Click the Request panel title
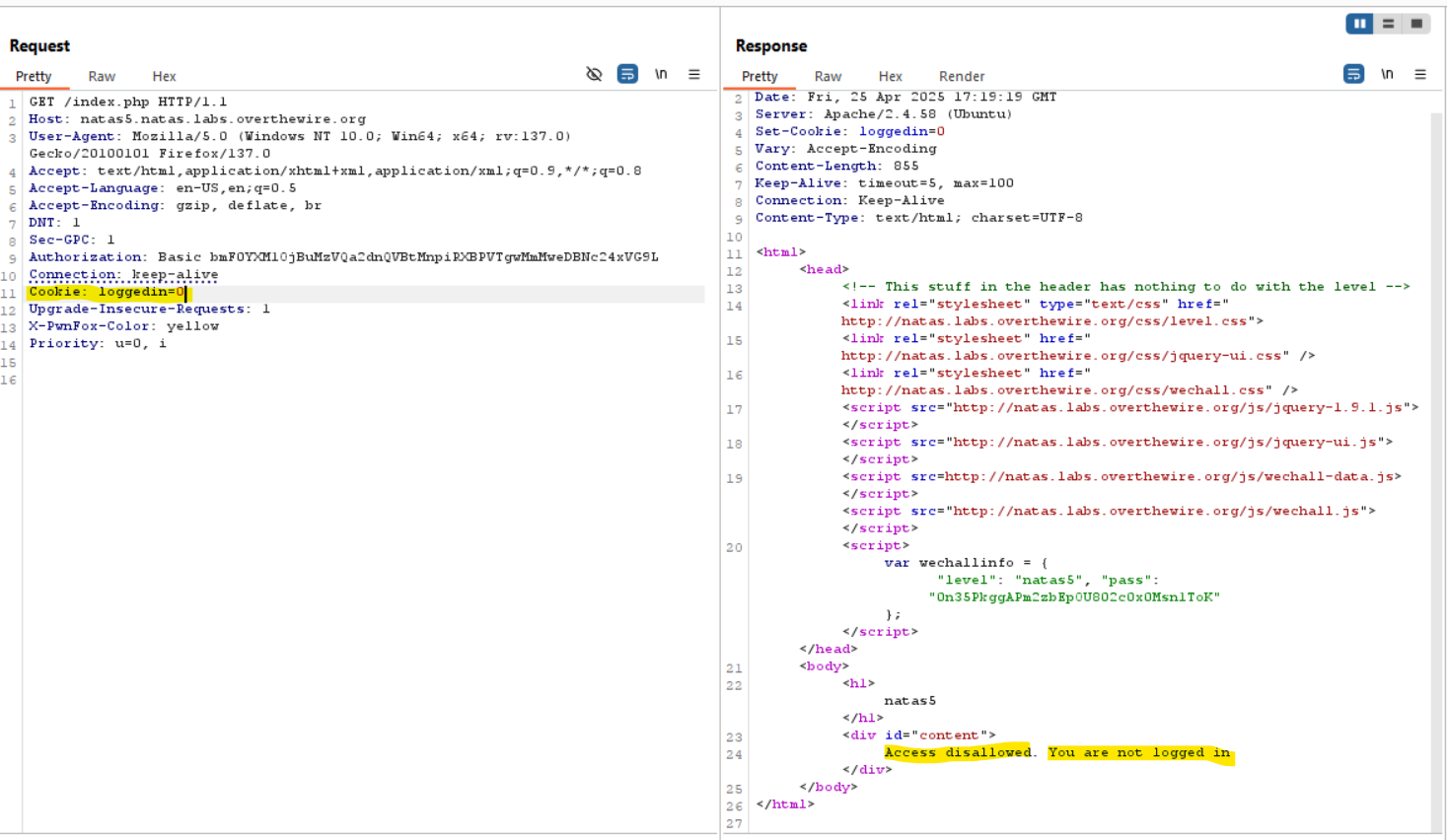Screen dimensions: 1447x840 39,45
